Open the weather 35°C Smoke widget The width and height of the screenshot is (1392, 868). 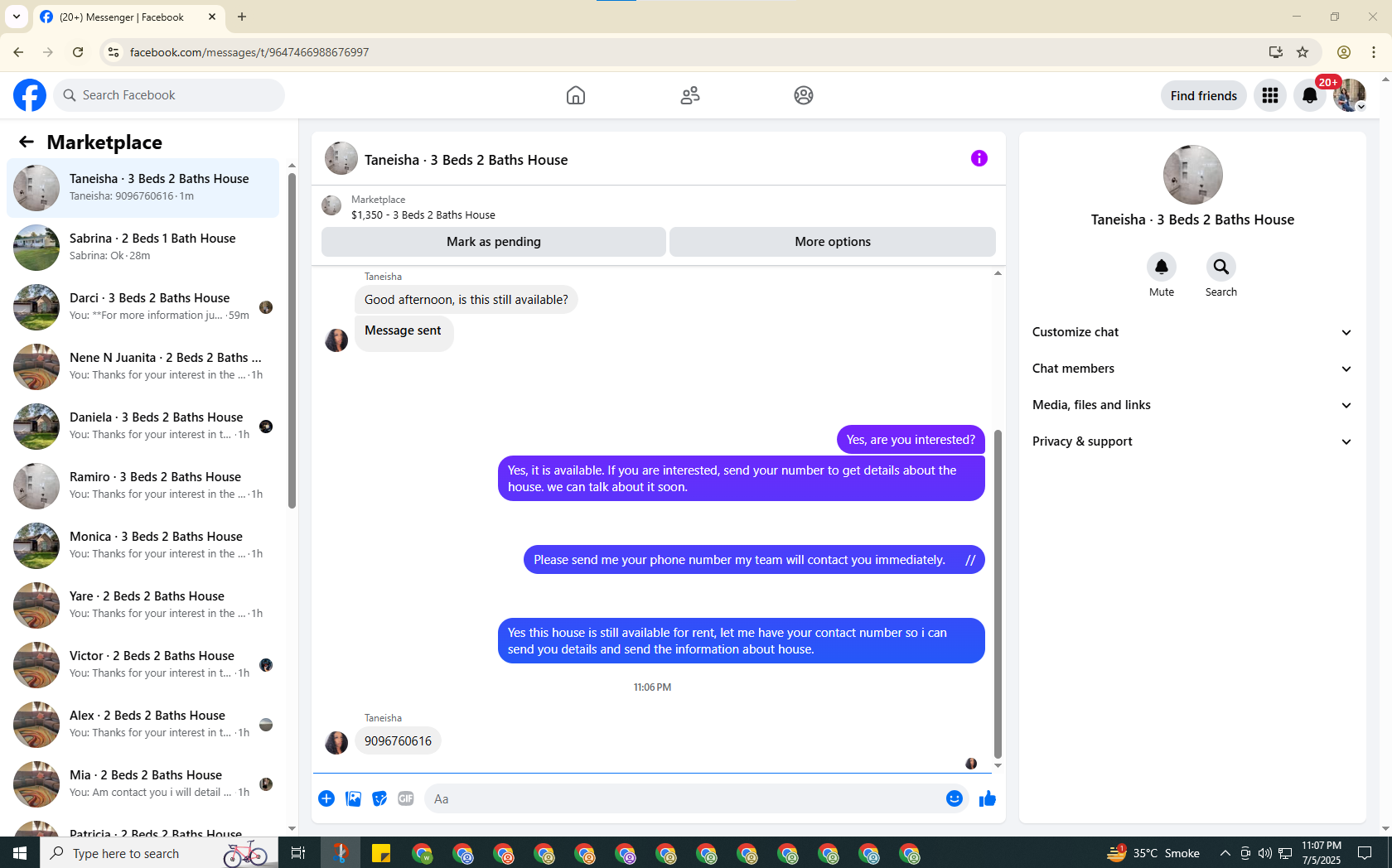point(1153,853)
